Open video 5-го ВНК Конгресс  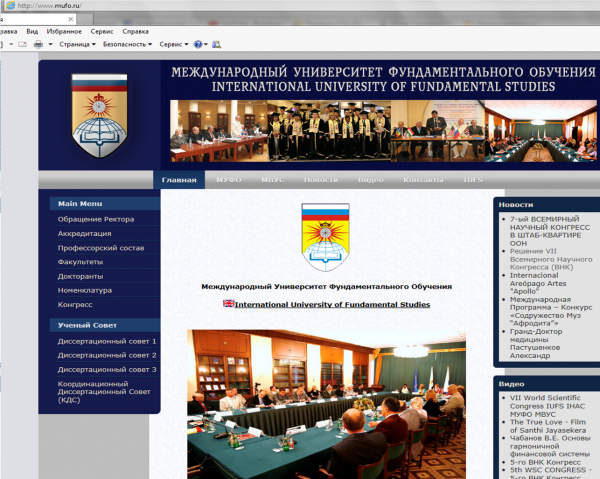click(x=545, y=462)
